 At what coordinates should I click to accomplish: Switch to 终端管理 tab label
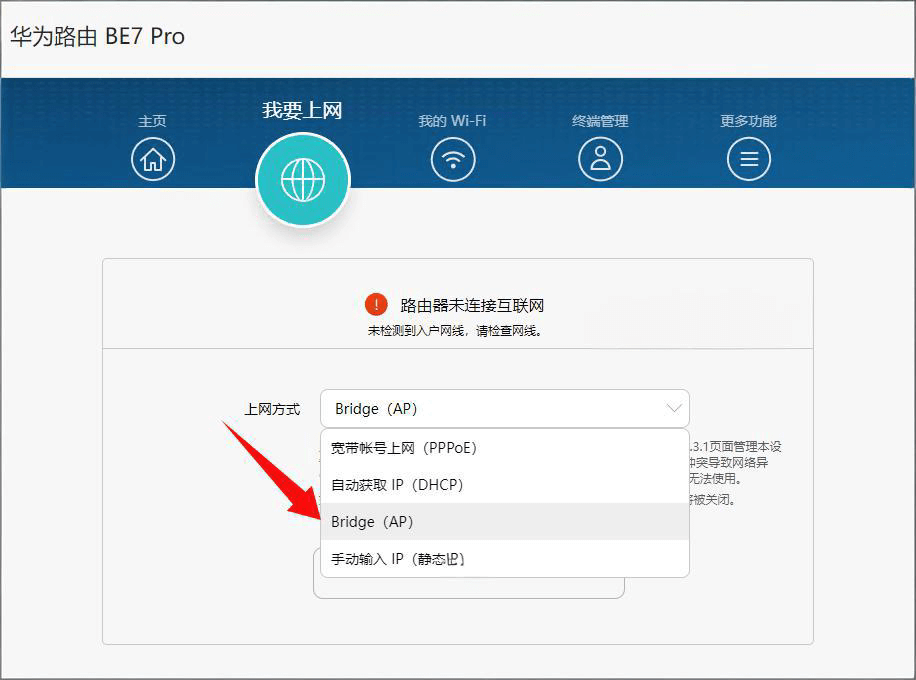(600, 121)
